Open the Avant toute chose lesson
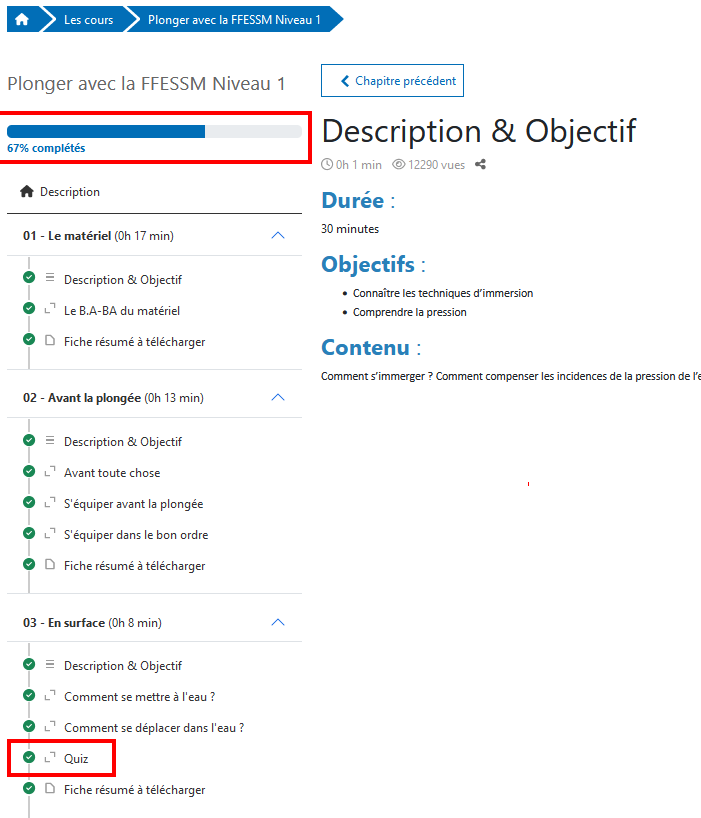The image size is (701, 818). point(112,473)
